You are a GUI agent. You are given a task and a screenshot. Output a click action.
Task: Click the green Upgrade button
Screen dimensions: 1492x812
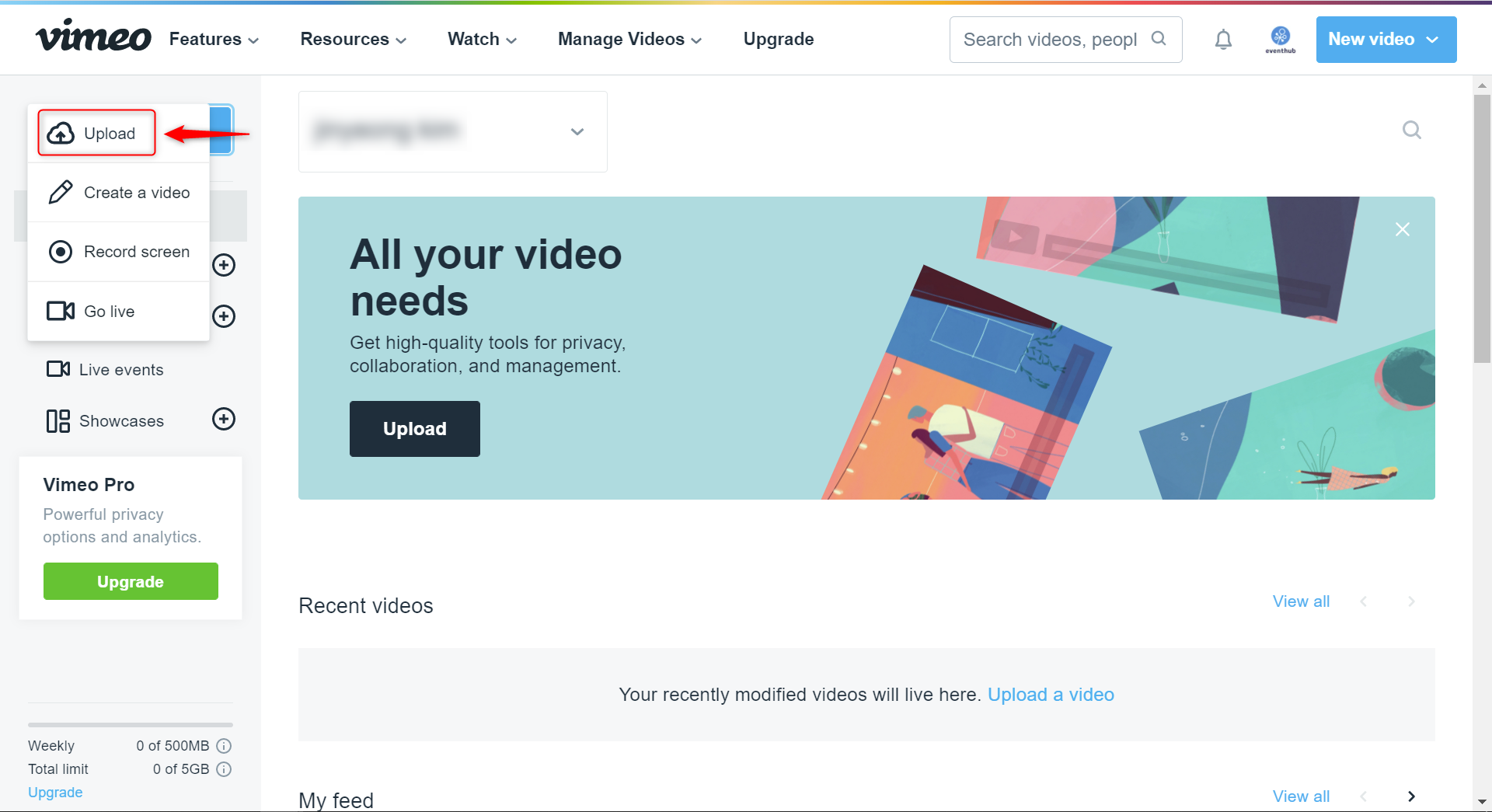[x=131, y=581]
